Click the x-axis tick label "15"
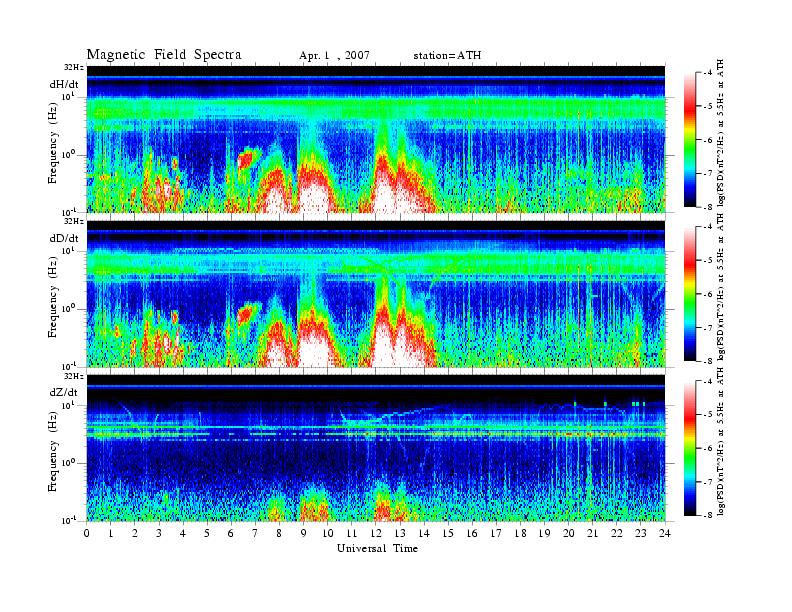Image resolution: width=792 pixels, height=612 pixels. pyautogui.click(x=448, y=533)
